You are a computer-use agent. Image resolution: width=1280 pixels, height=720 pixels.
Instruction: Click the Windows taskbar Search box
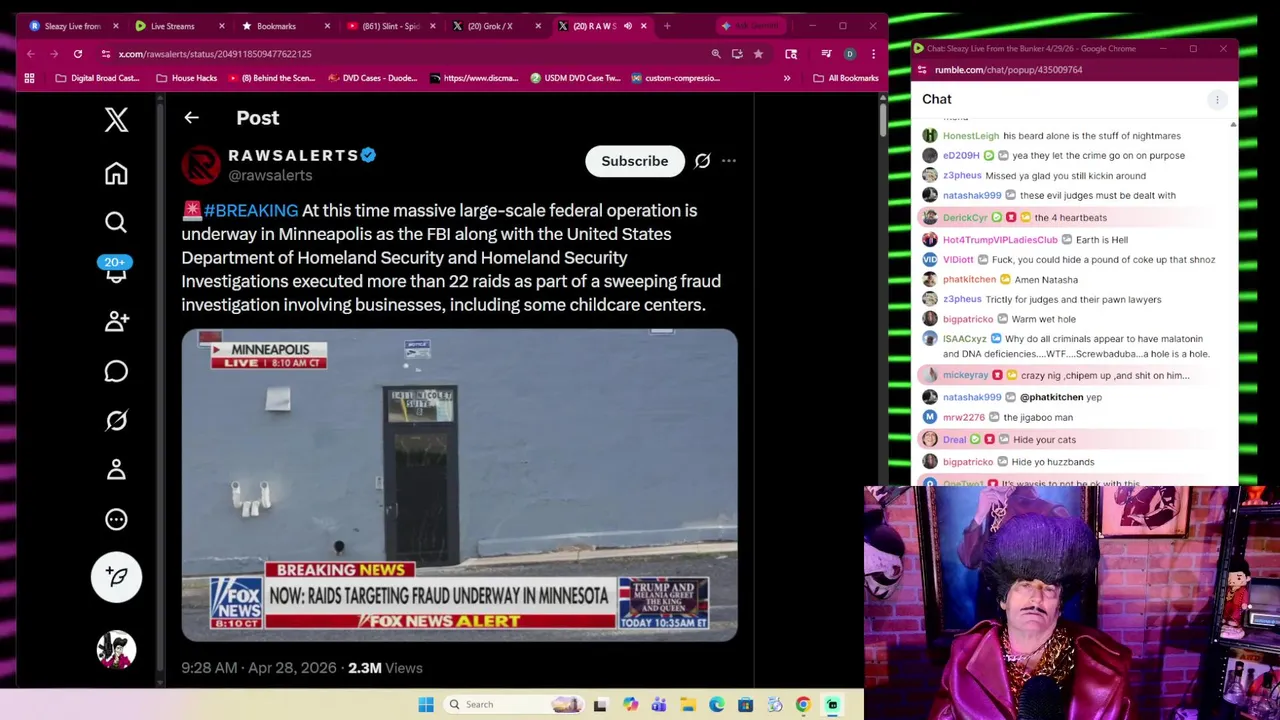(x=516, y=705)
